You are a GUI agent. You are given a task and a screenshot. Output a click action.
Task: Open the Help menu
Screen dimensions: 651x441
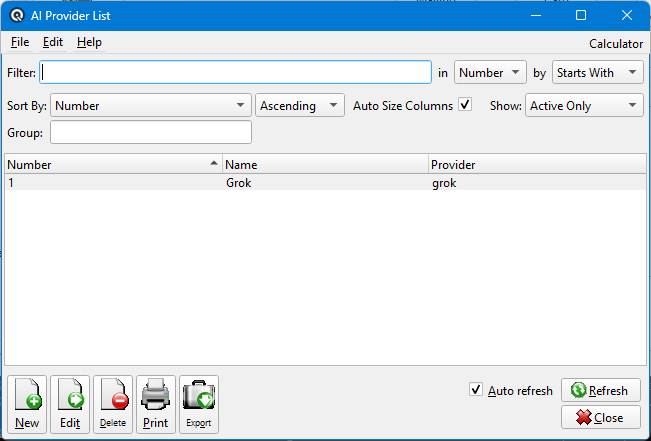(89, 42)
